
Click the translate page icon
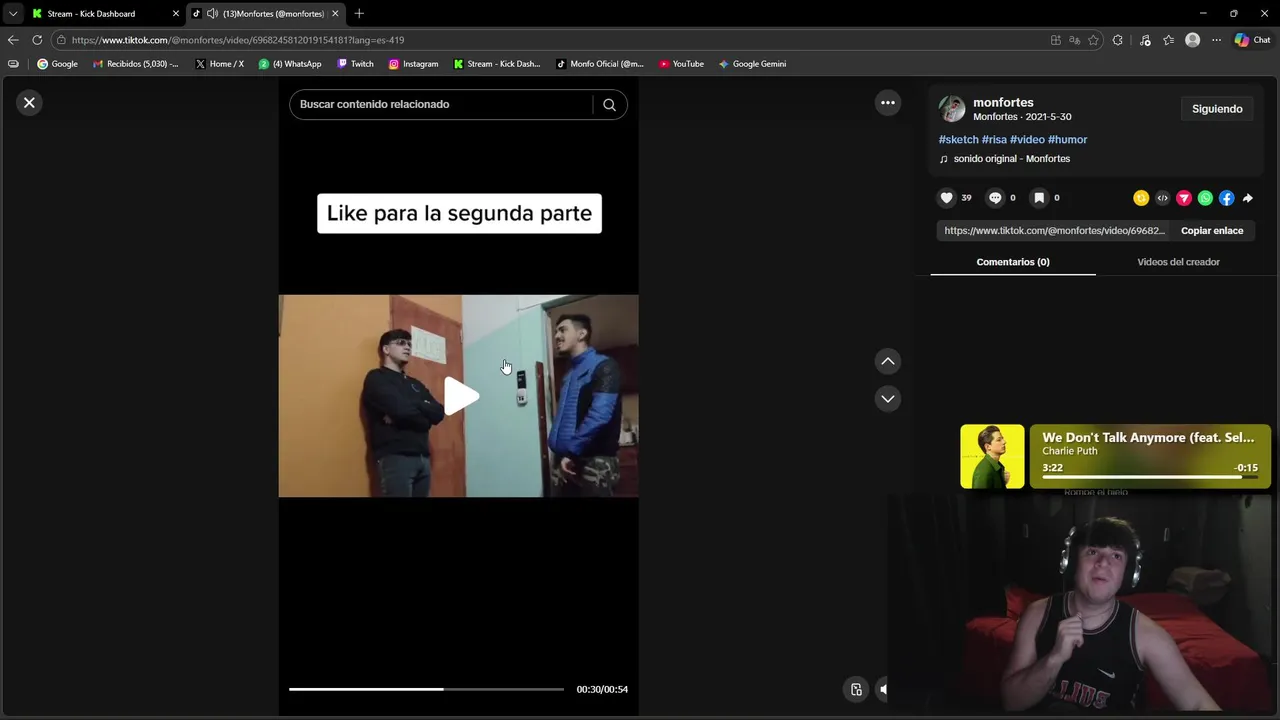[1074, 40]
